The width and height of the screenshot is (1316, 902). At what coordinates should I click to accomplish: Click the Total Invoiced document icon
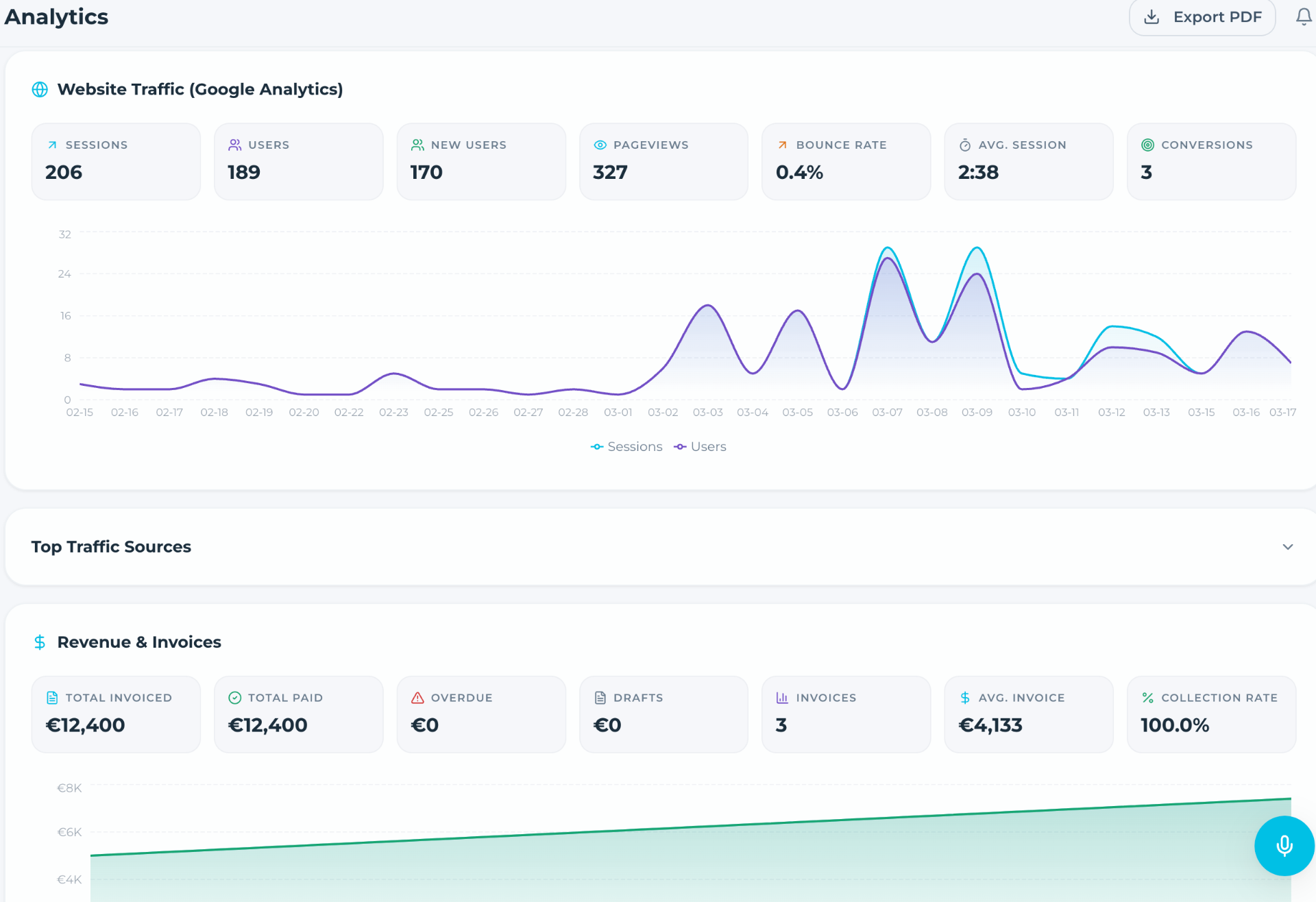click(x=52, y=698)
